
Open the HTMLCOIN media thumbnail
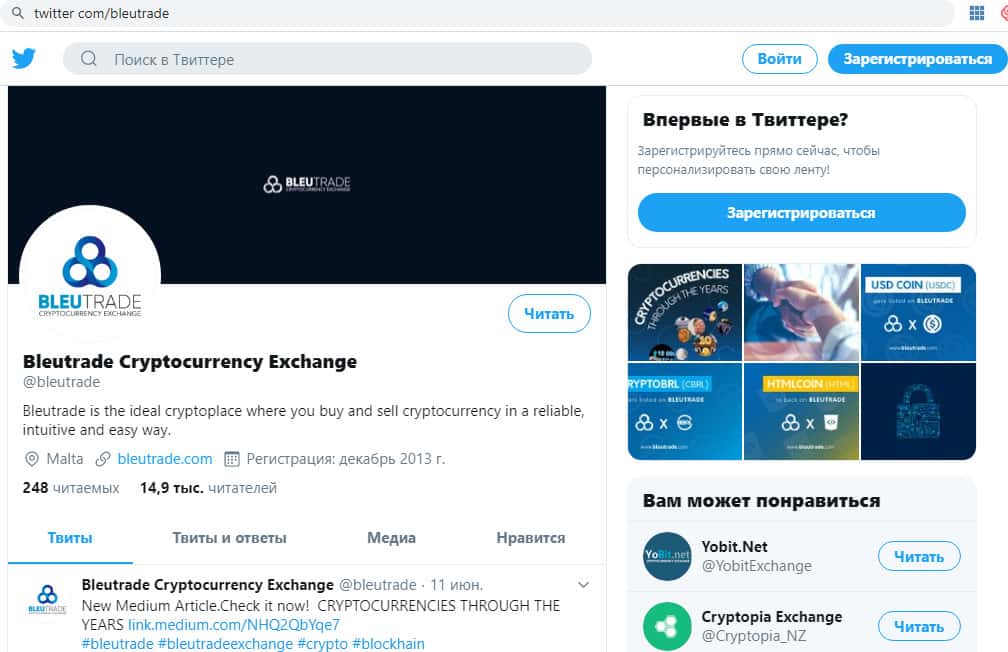tap(801, 411)
